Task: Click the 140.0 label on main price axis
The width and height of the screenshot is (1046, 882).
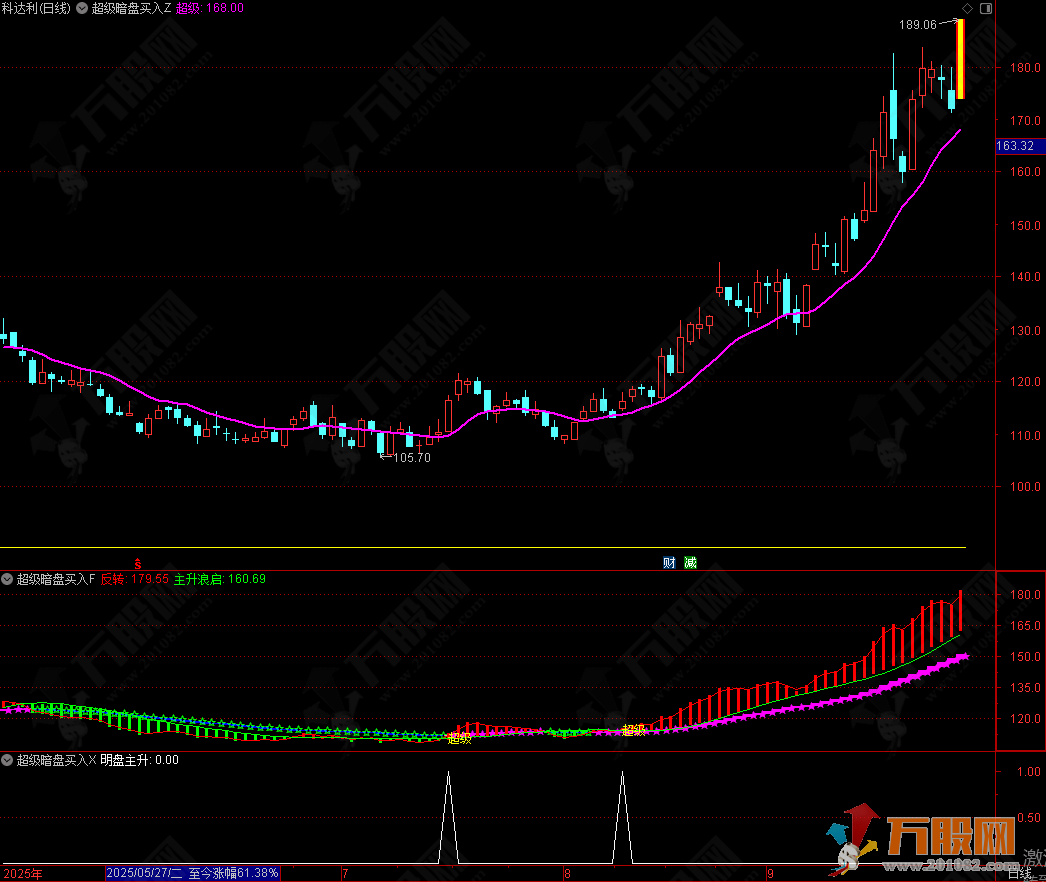Action: [x=1025, y=276]
